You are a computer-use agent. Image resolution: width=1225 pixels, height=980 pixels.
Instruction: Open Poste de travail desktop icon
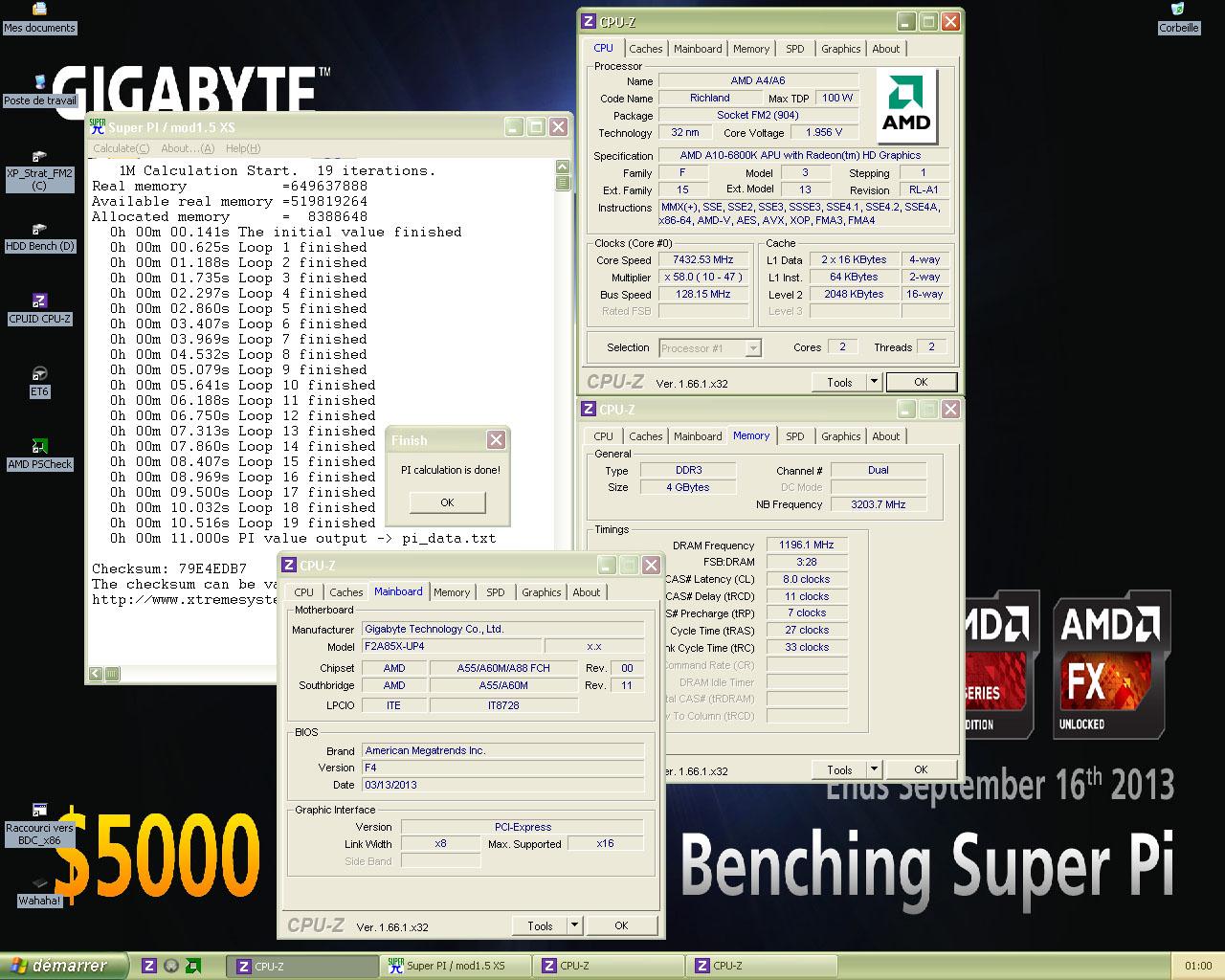pyautogui.click(x=39, y=90)
